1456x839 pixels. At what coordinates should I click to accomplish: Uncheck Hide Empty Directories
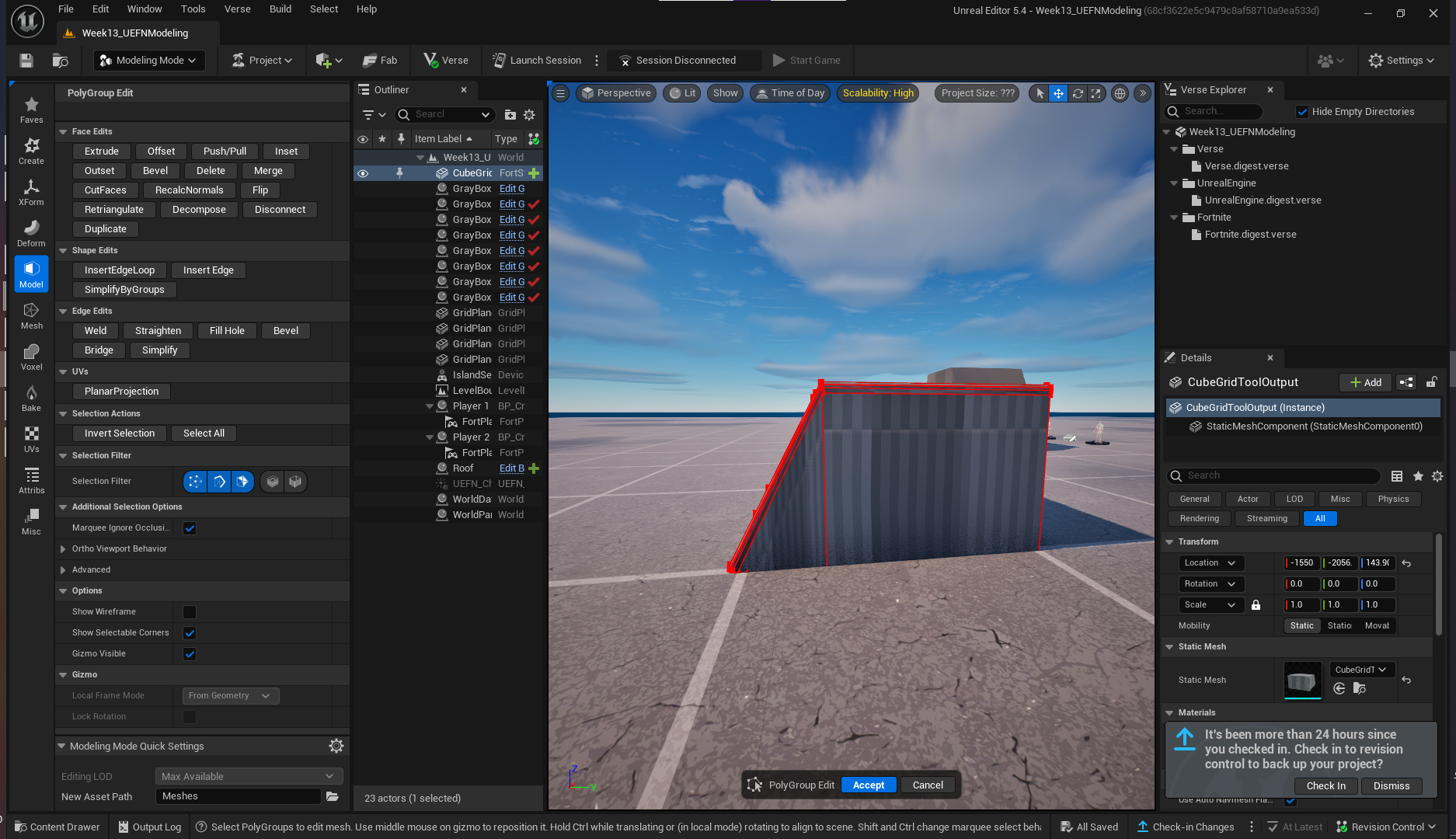point(1303,112)
